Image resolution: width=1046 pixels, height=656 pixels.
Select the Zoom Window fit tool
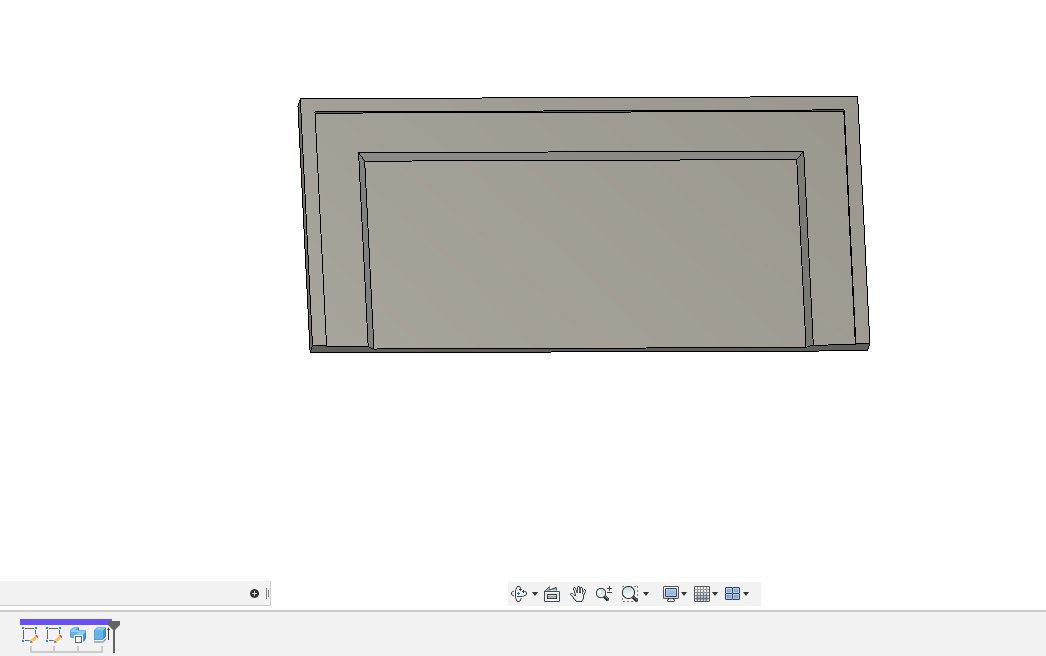(x=630, y=593)
